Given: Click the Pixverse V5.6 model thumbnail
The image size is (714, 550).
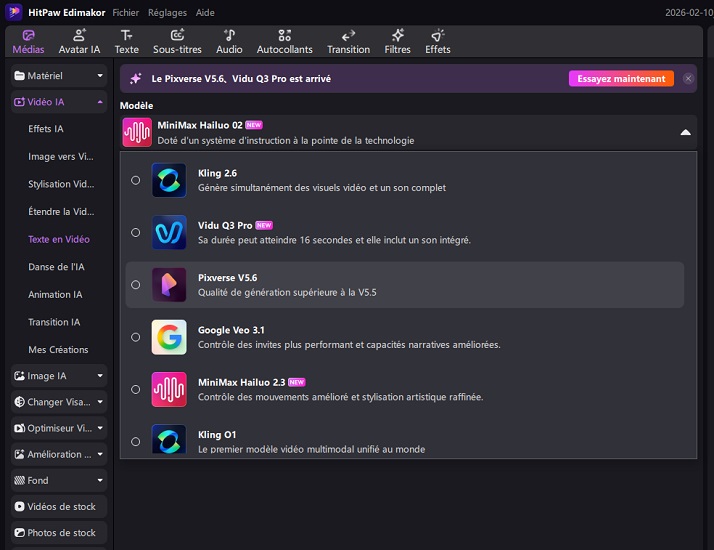Looking at the screenshot, I should pyautogui.click(x=169, y=285).
